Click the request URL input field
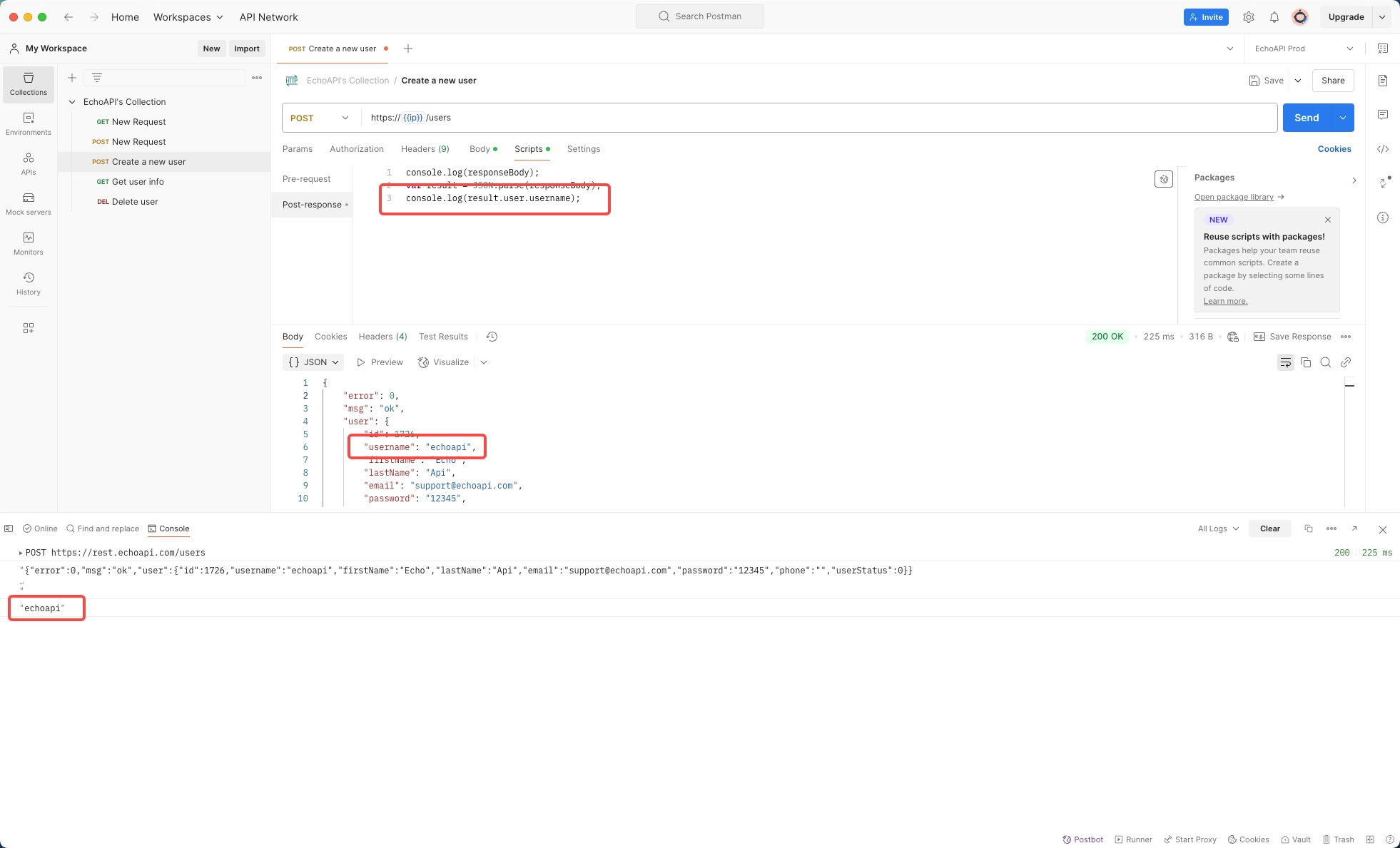 tap(819, 118)
